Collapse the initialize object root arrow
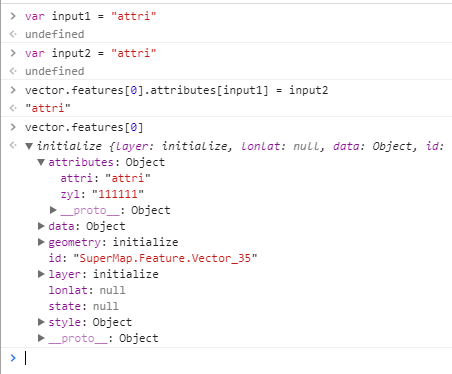The image size is (452, 374). 29,146
